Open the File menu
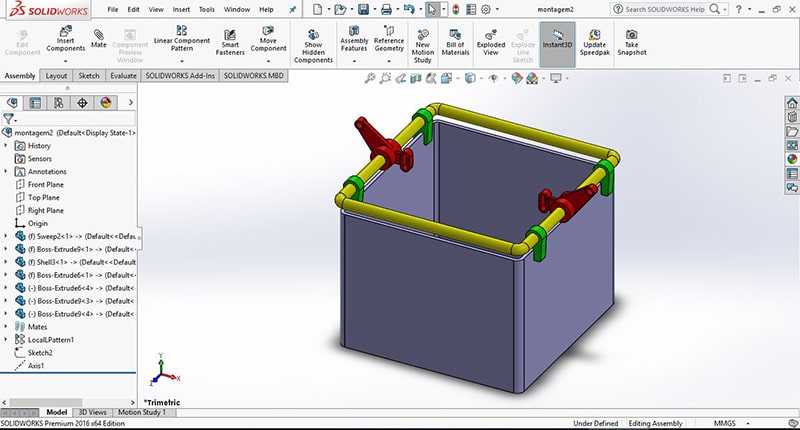Screen dimensions: 800x430 tap(113, 9)
